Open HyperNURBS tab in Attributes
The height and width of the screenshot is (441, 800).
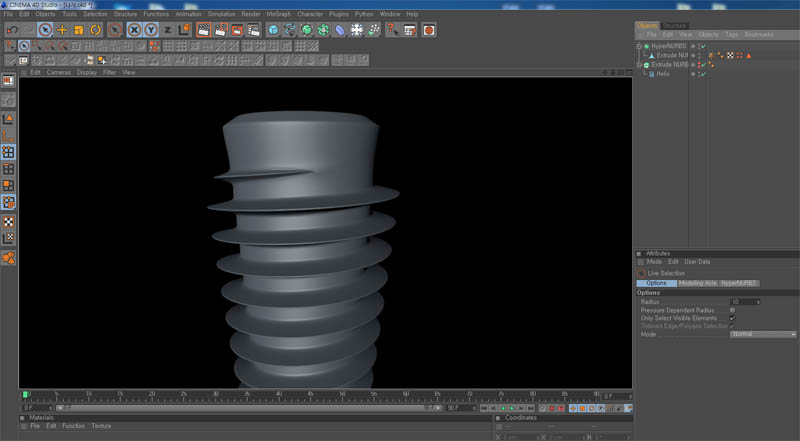739,283
